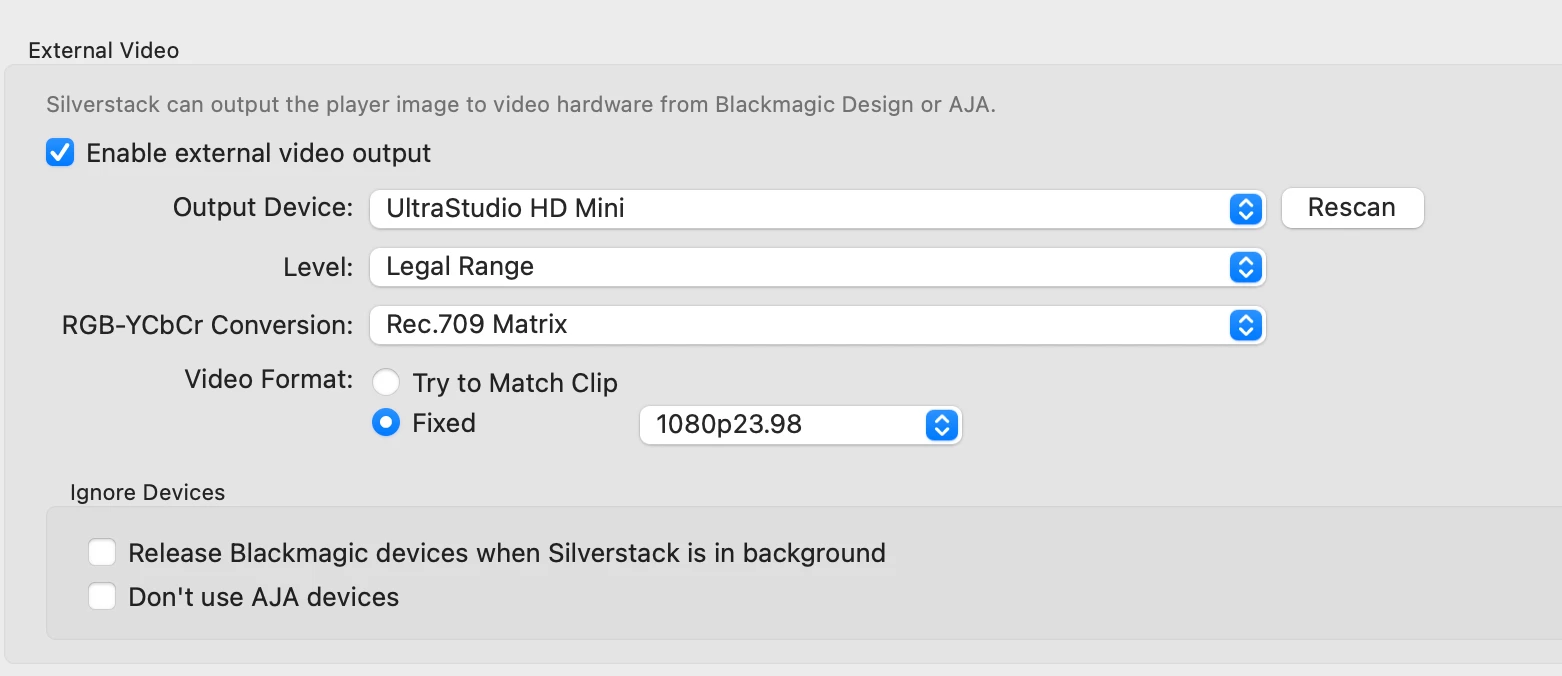Click the blue chevron icon beside Legal Range
The width and height of the screenshot is (1562, 676).
pyautogui.click(x=1244, y=267)
